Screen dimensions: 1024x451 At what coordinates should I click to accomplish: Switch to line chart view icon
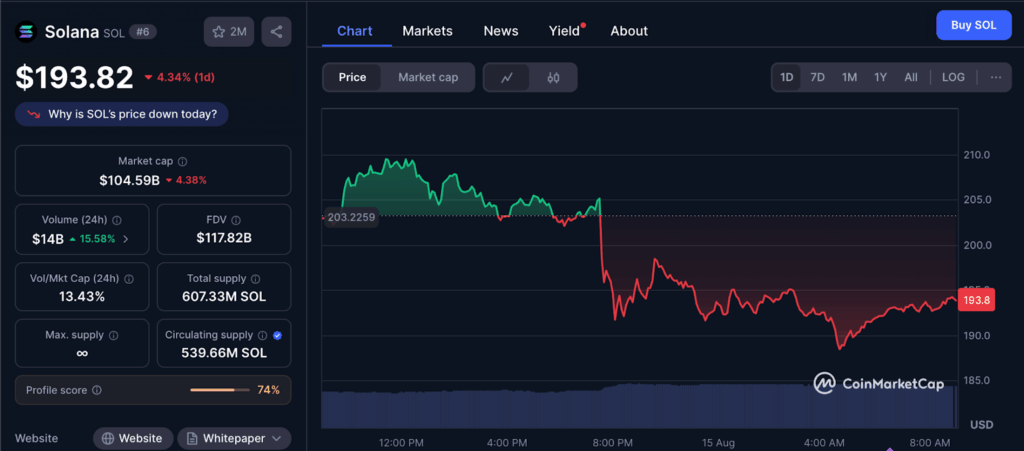(507, 77)
